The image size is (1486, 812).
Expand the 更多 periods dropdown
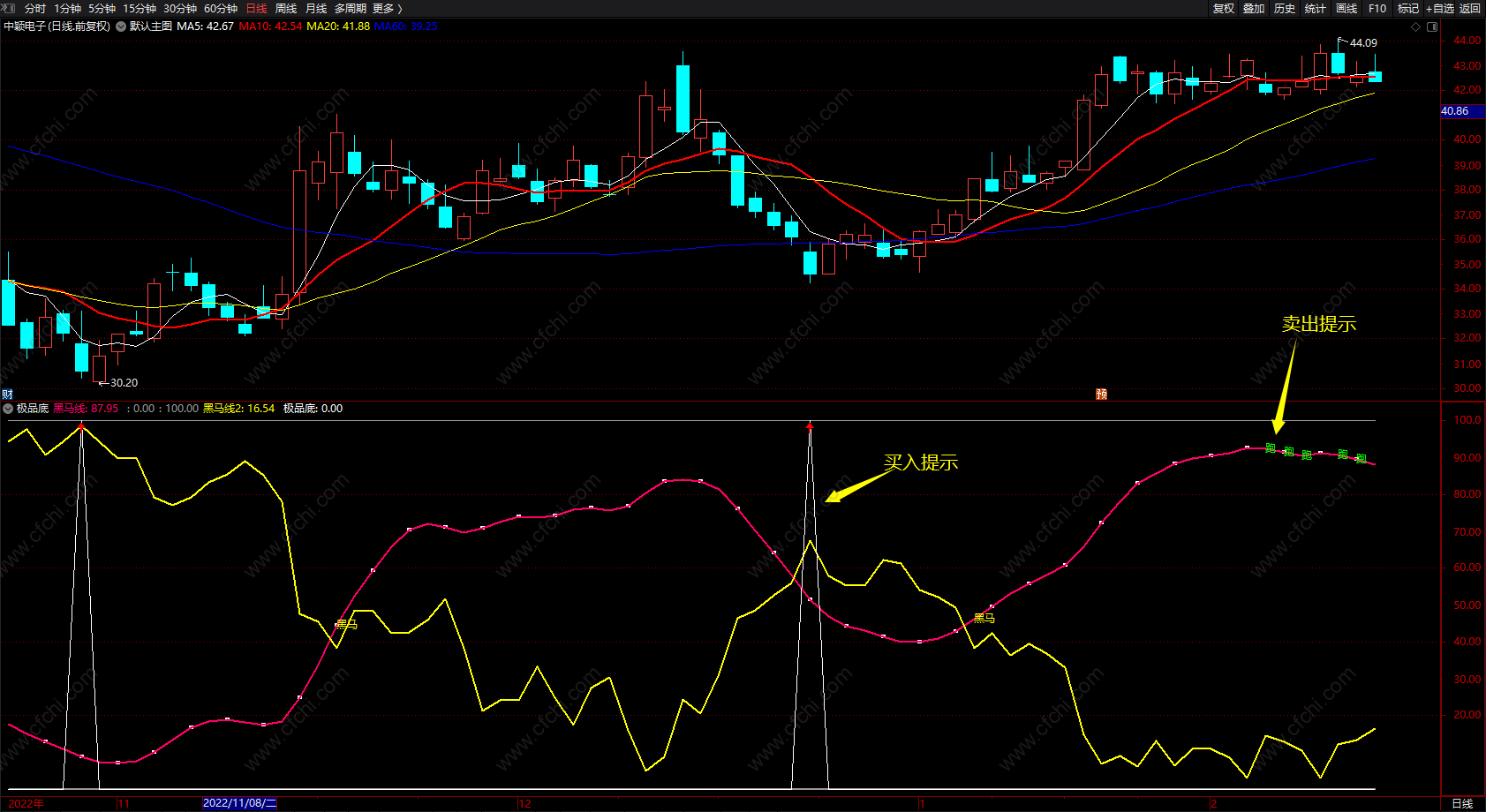[x=387, y=8]
